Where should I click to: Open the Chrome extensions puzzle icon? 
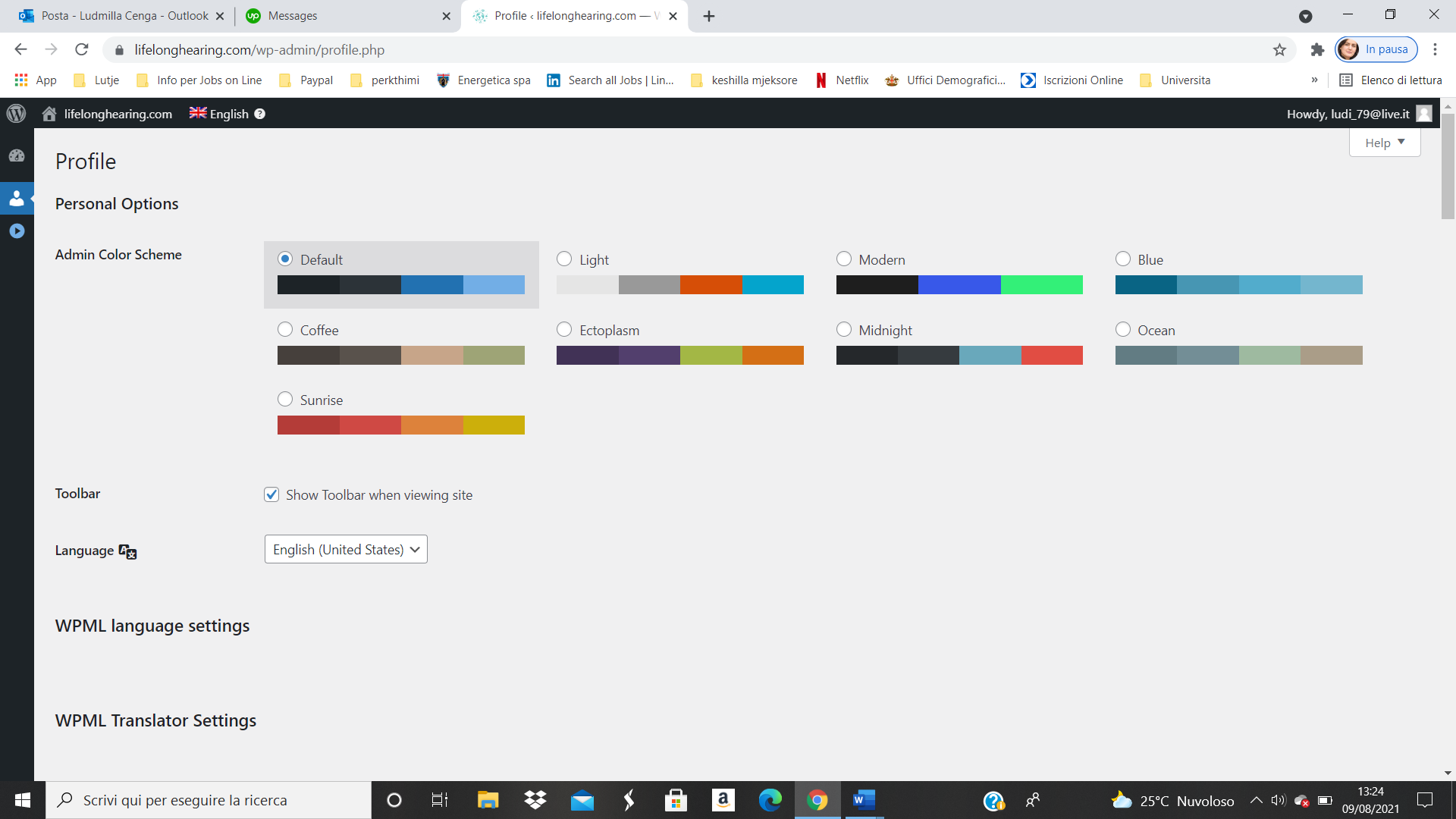(1317, 50)
